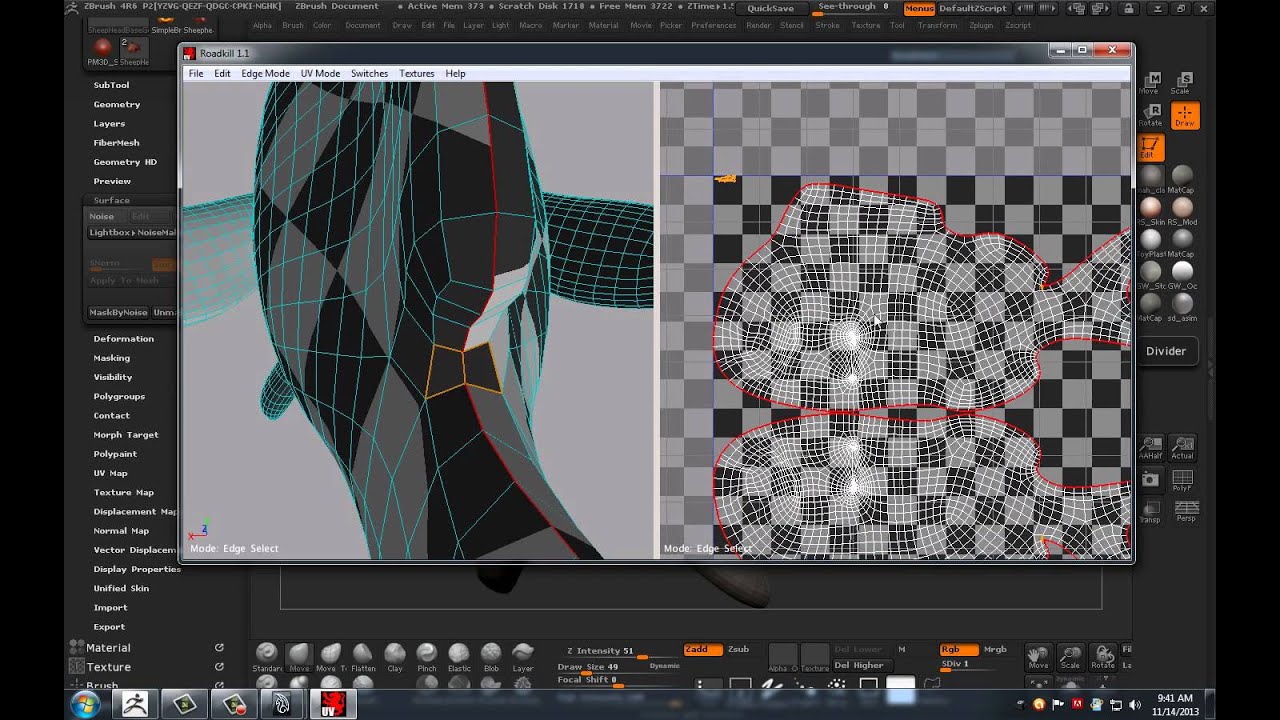Toggle Transp transparency mode
The image size is (1280, 720).
point(1150,512)
